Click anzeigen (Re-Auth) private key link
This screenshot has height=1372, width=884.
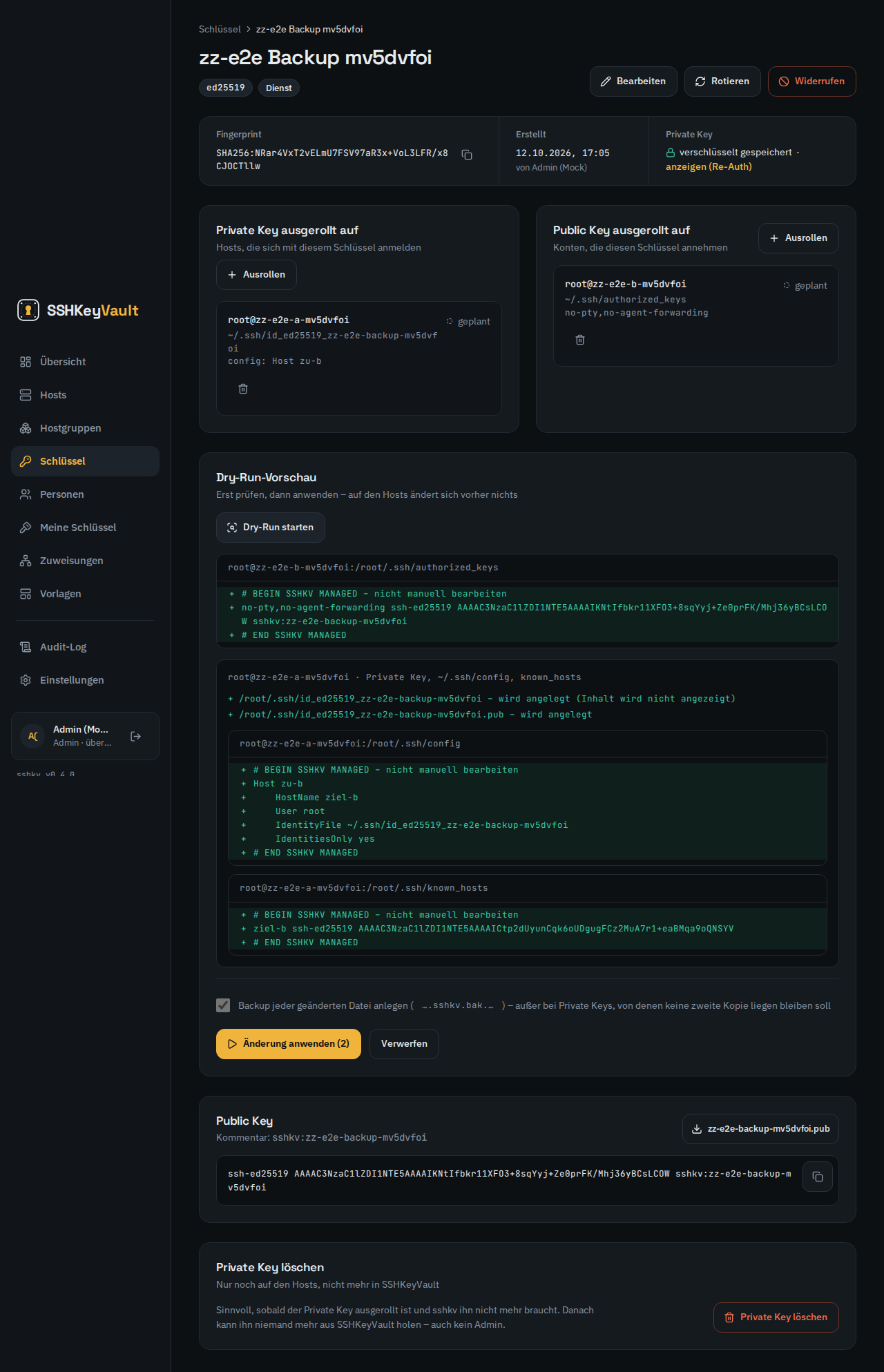pyautogui.click(x=709, y=166)
